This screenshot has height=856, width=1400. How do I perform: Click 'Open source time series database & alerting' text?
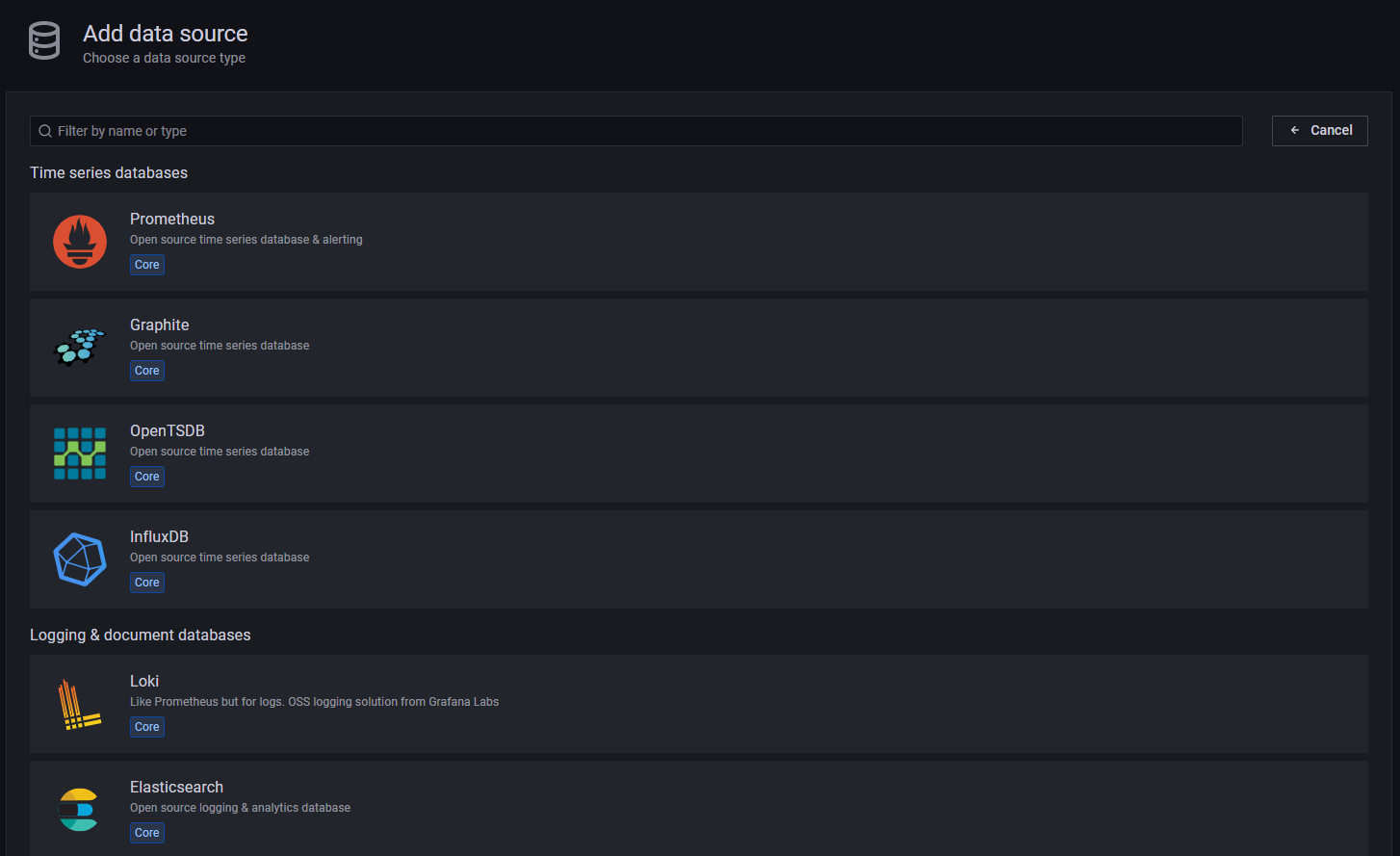(x=246, y=240)
